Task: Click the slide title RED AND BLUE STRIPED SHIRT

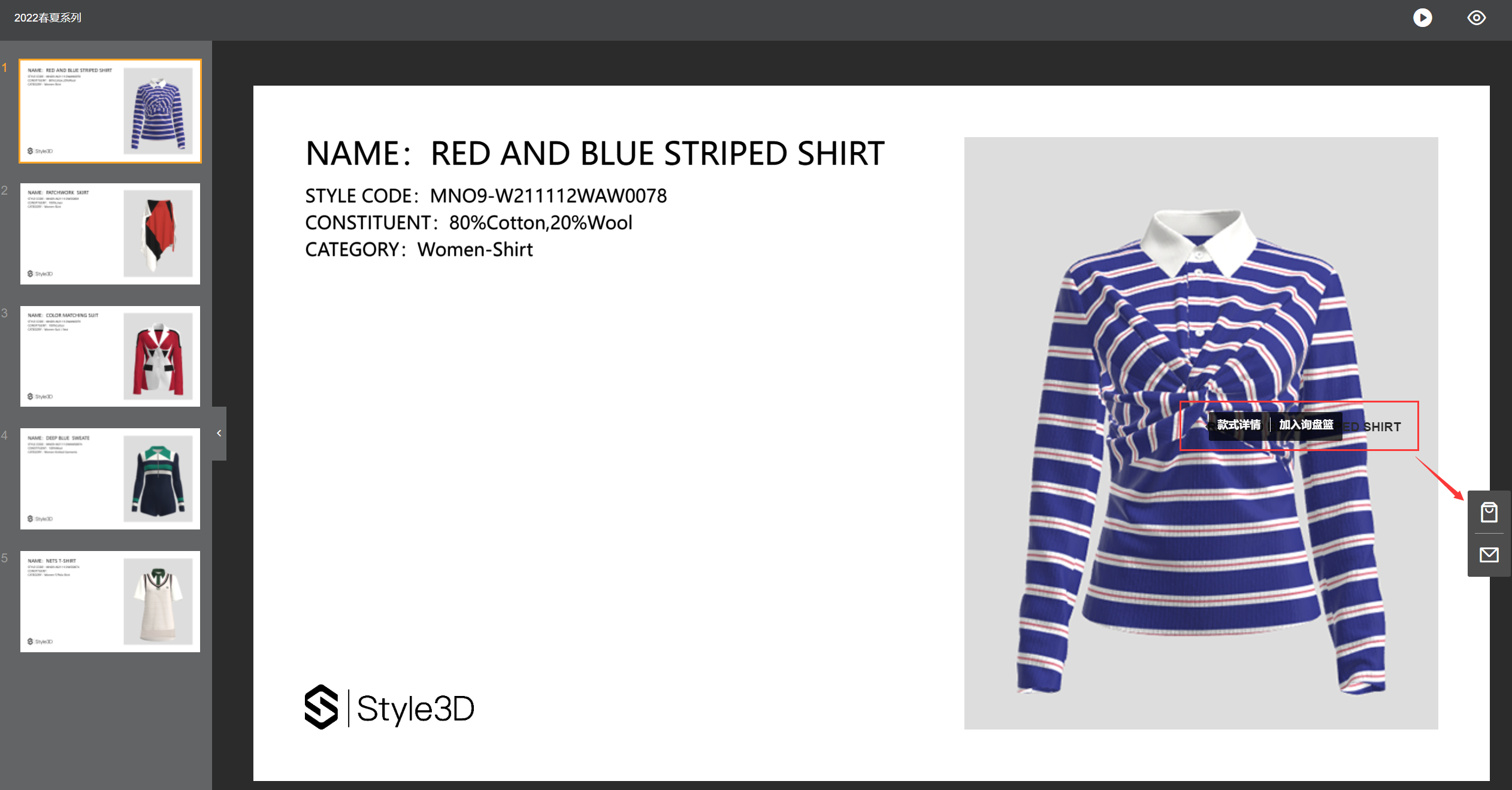Action: coord(657,153)
